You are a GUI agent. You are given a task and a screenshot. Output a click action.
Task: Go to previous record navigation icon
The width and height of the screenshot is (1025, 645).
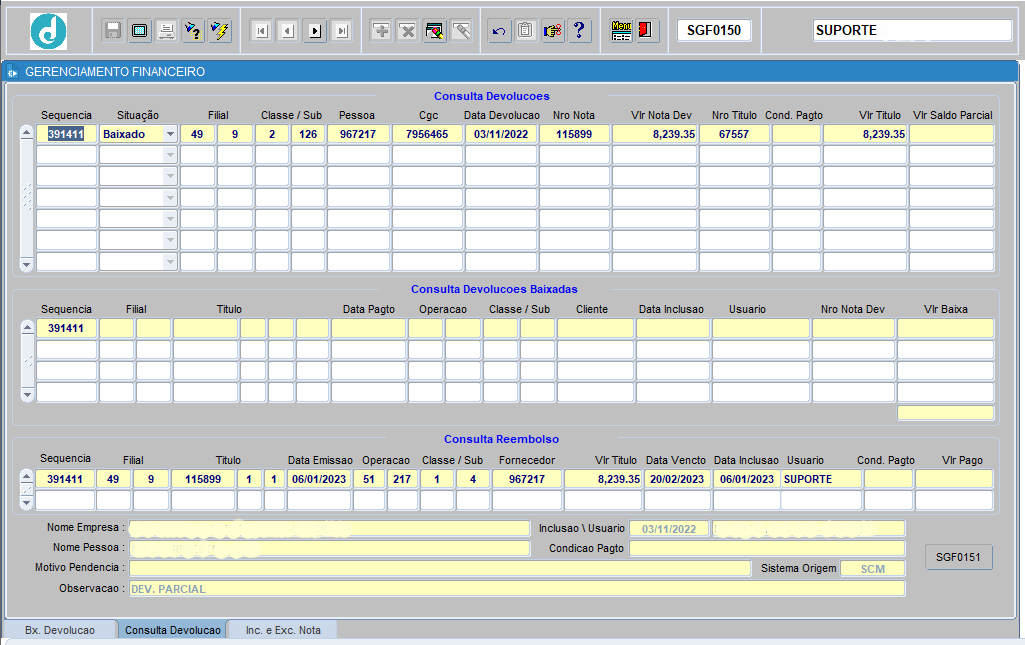[x=288, y=31]
